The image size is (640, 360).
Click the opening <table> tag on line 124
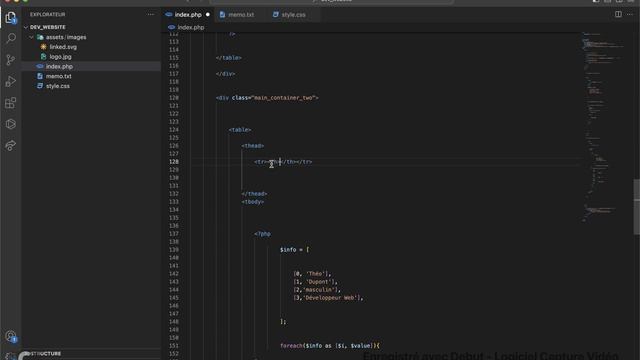coord(240,130)
